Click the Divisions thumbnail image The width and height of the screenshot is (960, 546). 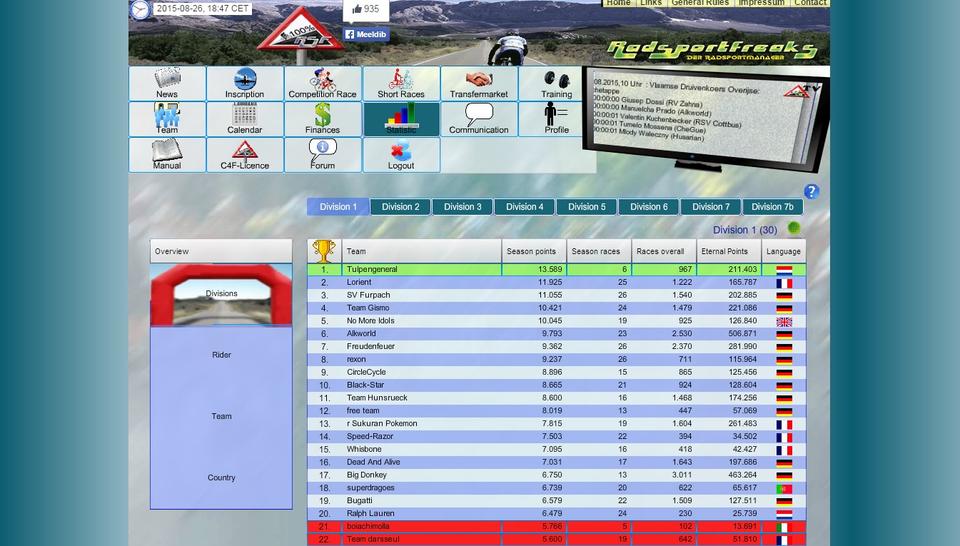(x=221, y=294)
